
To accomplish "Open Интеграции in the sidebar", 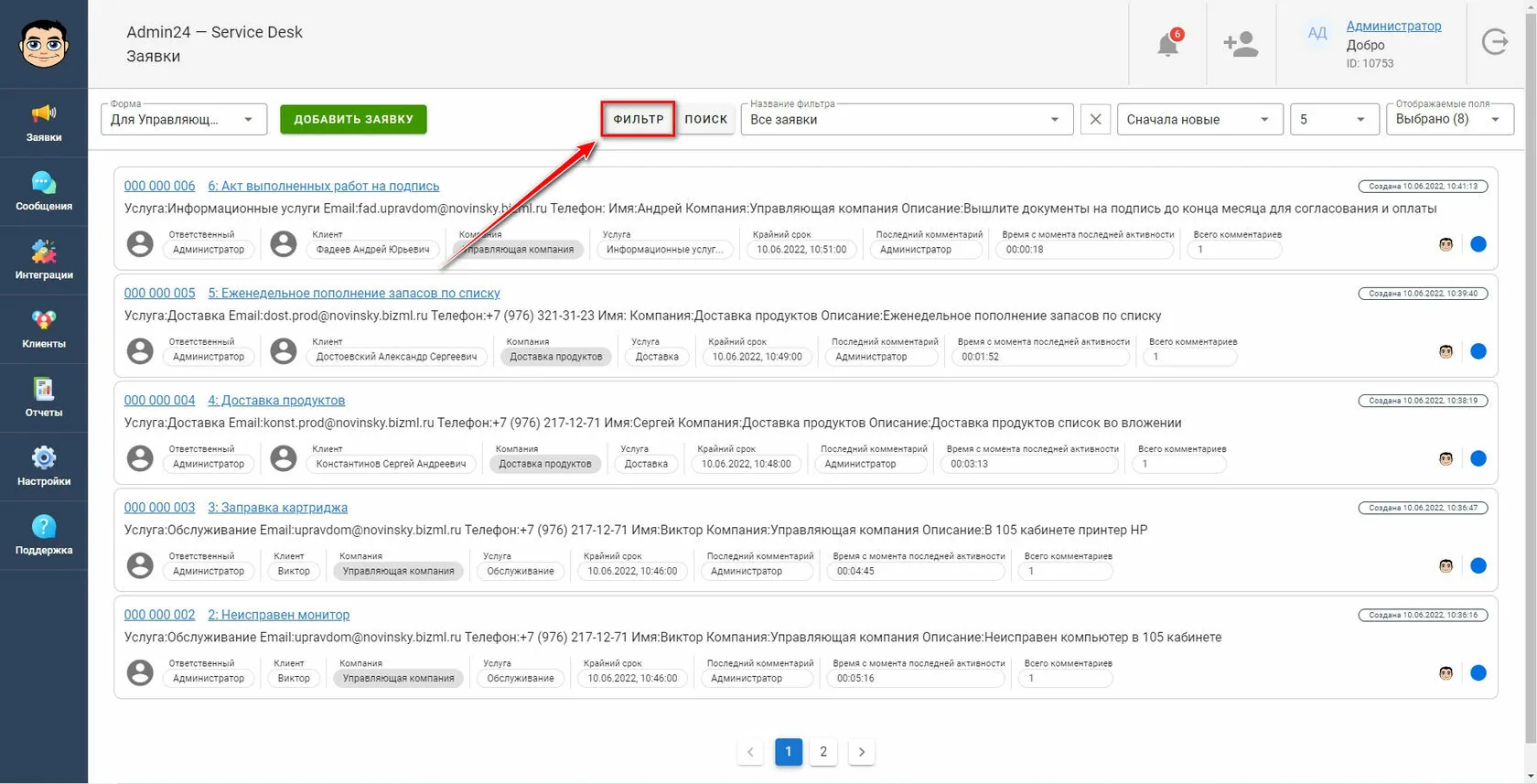I will click(44, 260).
